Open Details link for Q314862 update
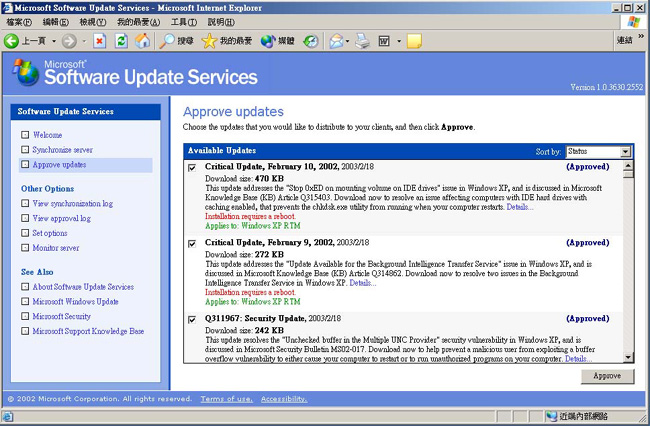 [363, 283]
